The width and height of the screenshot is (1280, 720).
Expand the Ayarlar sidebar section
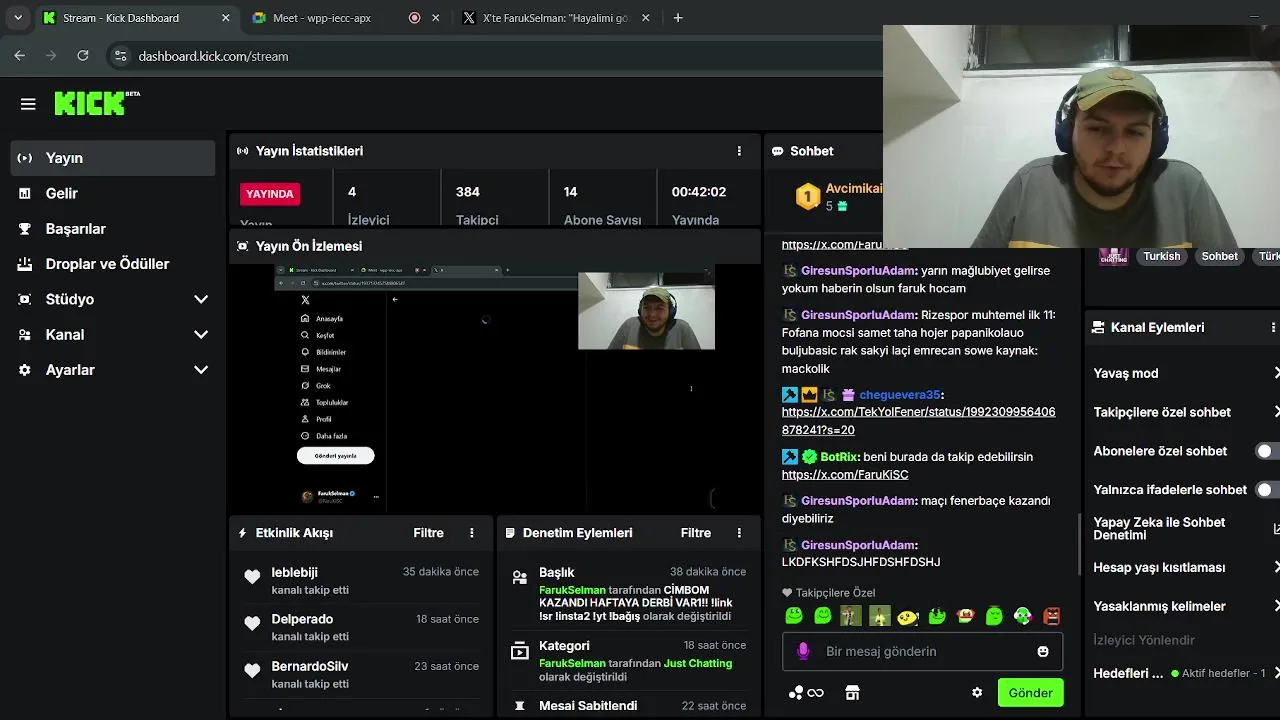[x=201, y=370]
